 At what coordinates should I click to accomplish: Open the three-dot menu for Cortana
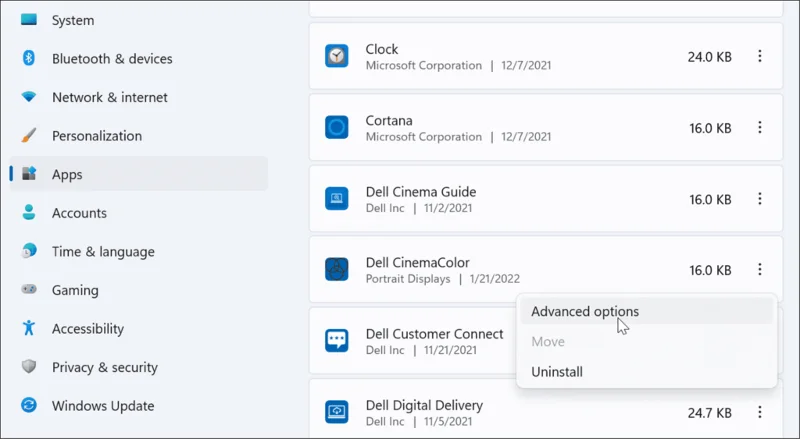[x=760, y=128]
